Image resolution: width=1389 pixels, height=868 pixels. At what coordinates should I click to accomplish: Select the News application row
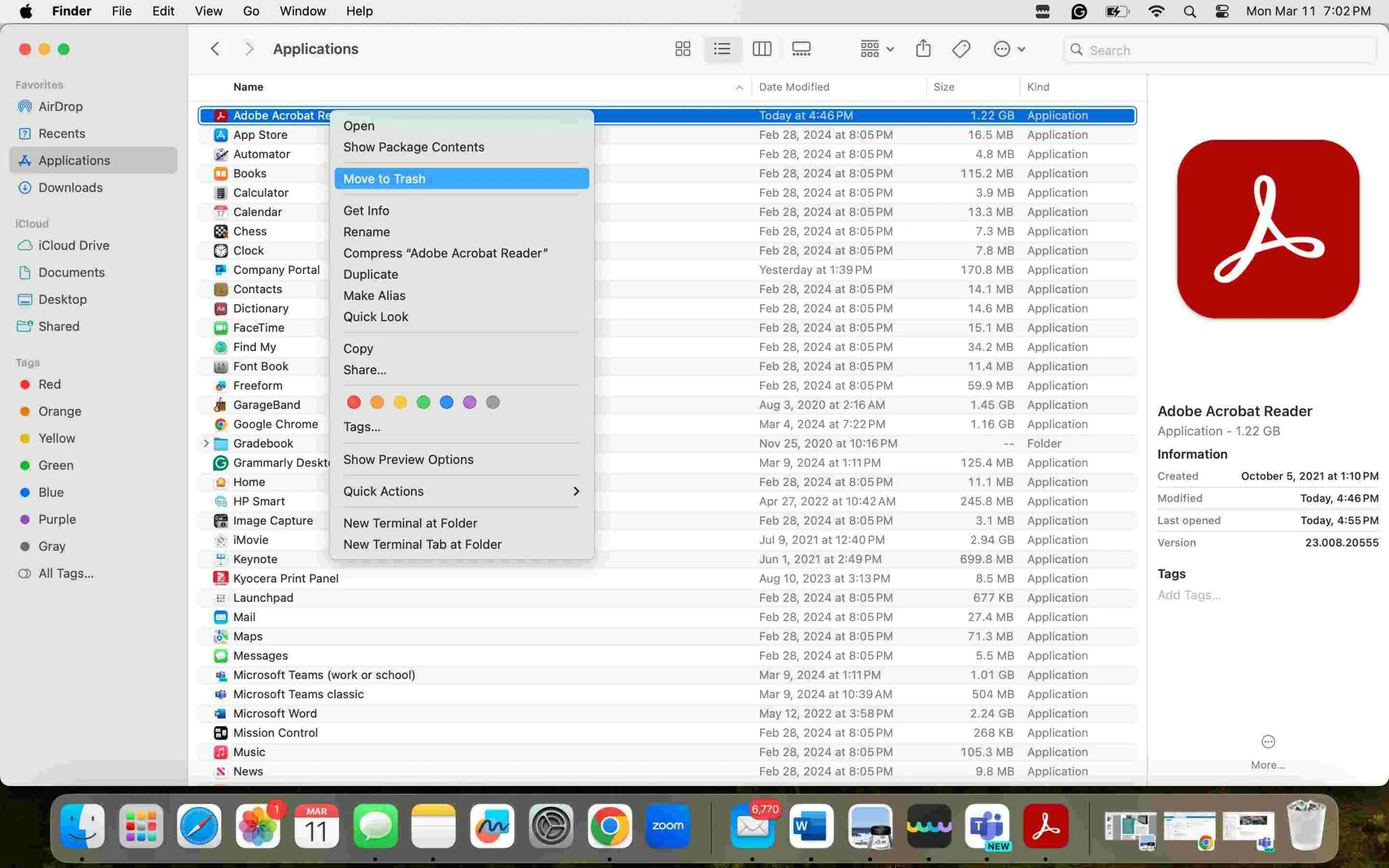click(667, 771)
